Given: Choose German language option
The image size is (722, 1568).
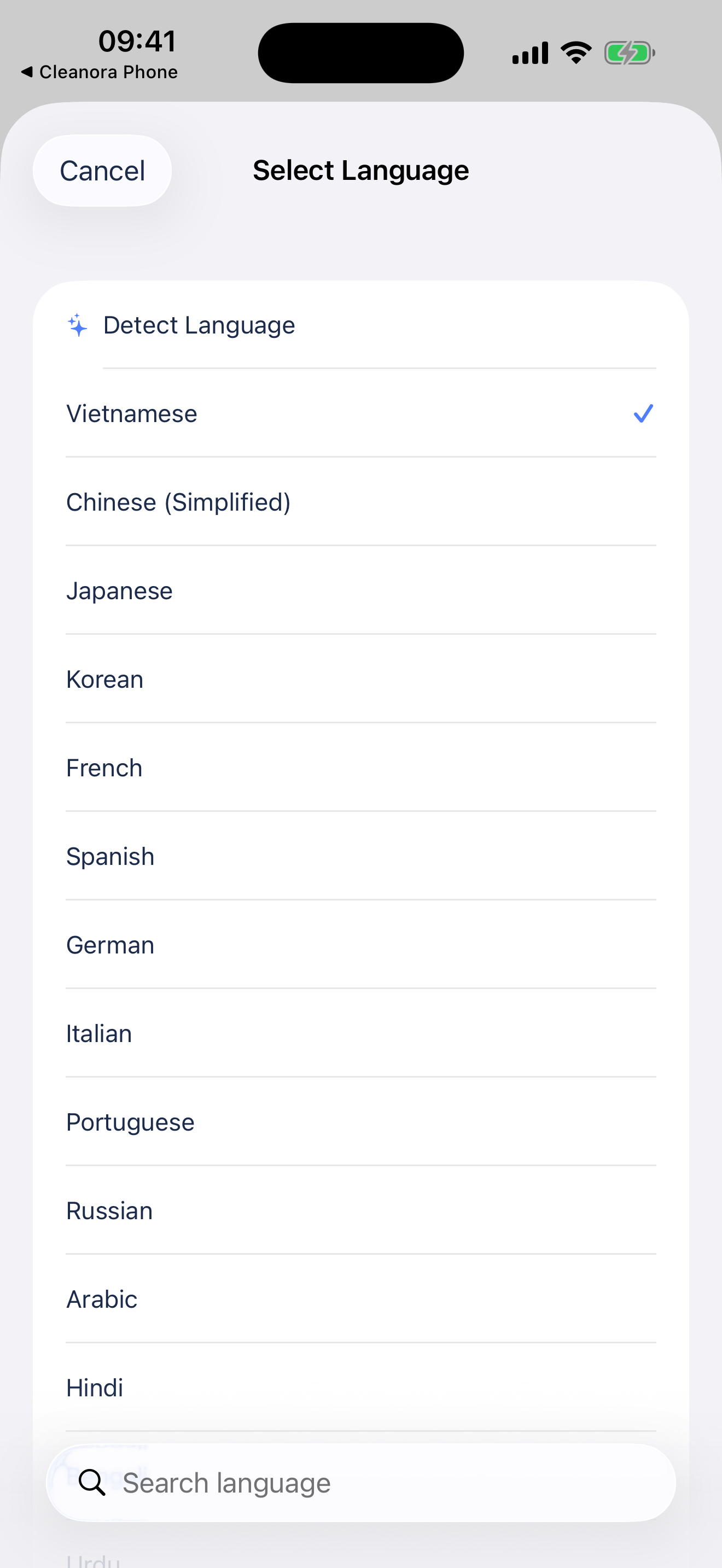Looking at the screenshot, I should tap(361, 945).
